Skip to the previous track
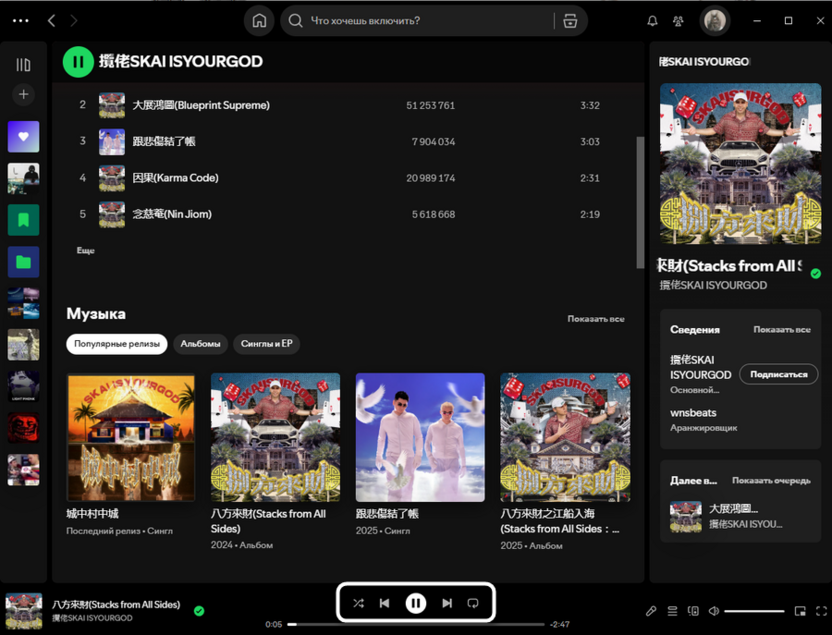832x635 pixels. [385, 603]
